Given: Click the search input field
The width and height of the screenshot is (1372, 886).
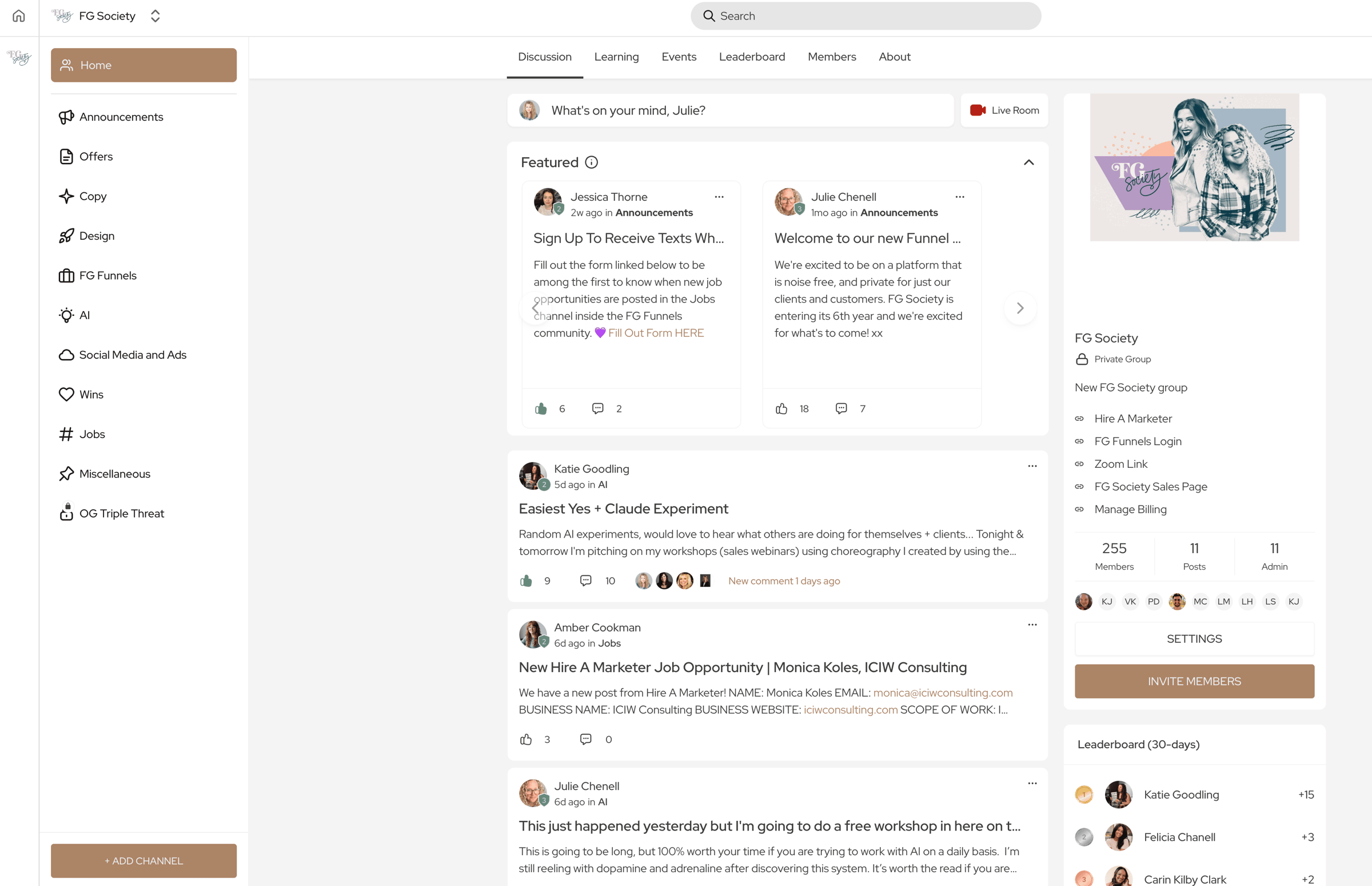Looking at the screenshot, I should point(866,16).
